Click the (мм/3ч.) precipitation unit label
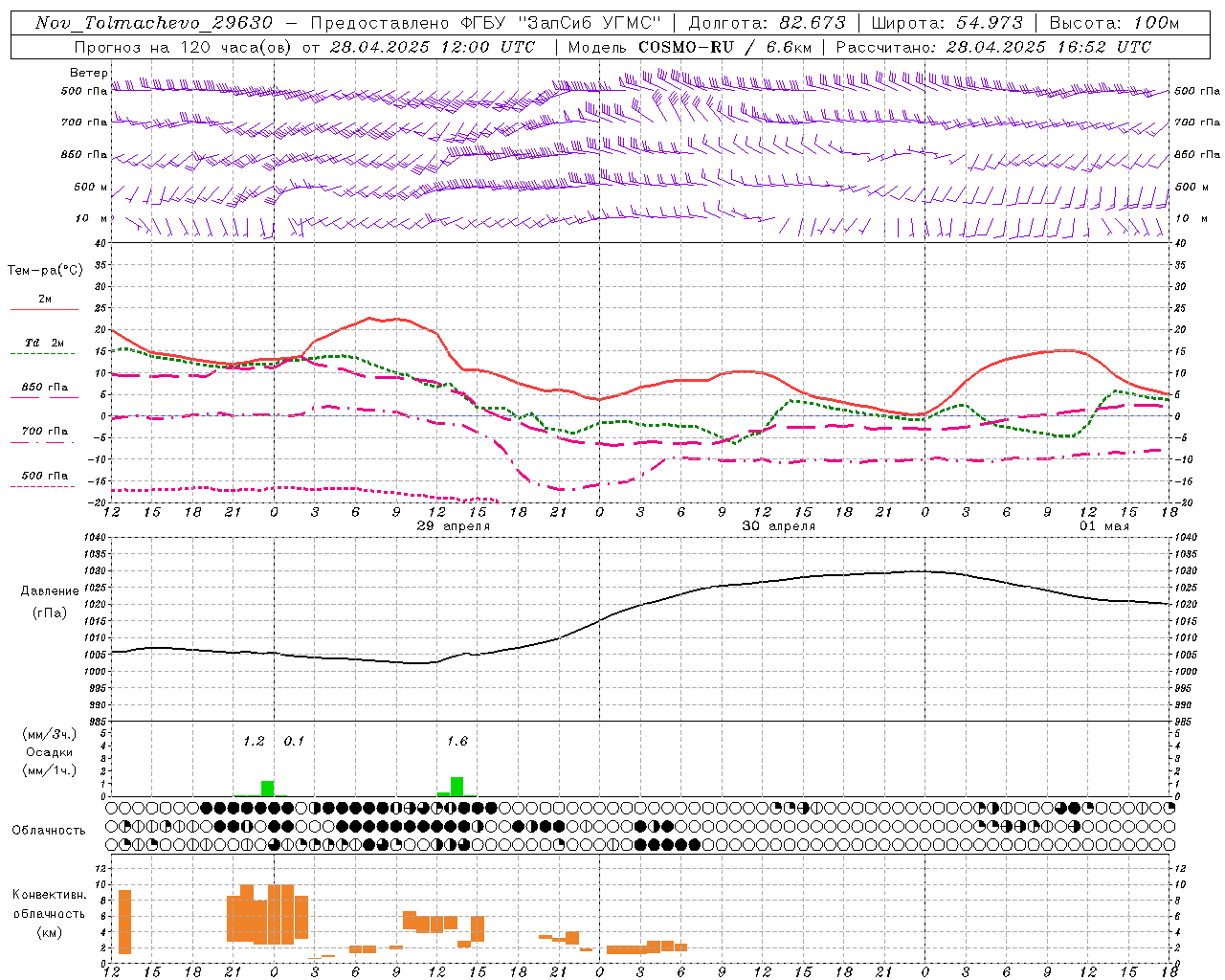The image size is (1225, 980). 50,734
